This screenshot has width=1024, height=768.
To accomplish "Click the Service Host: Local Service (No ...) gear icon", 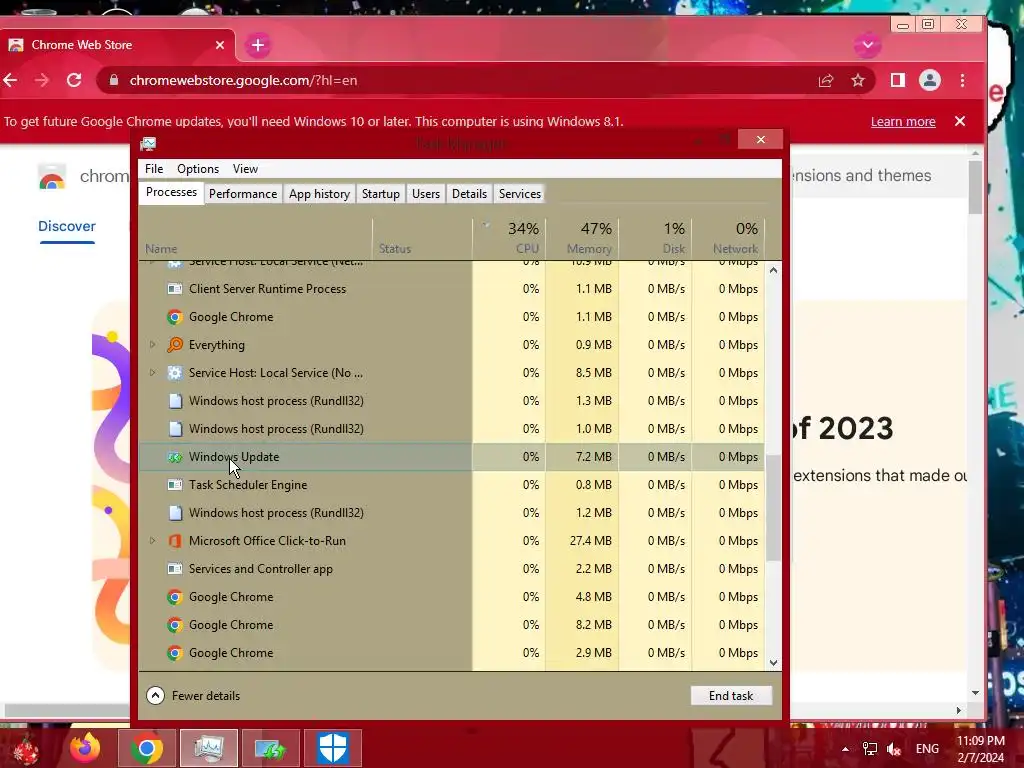I will [x=174, y=373].
